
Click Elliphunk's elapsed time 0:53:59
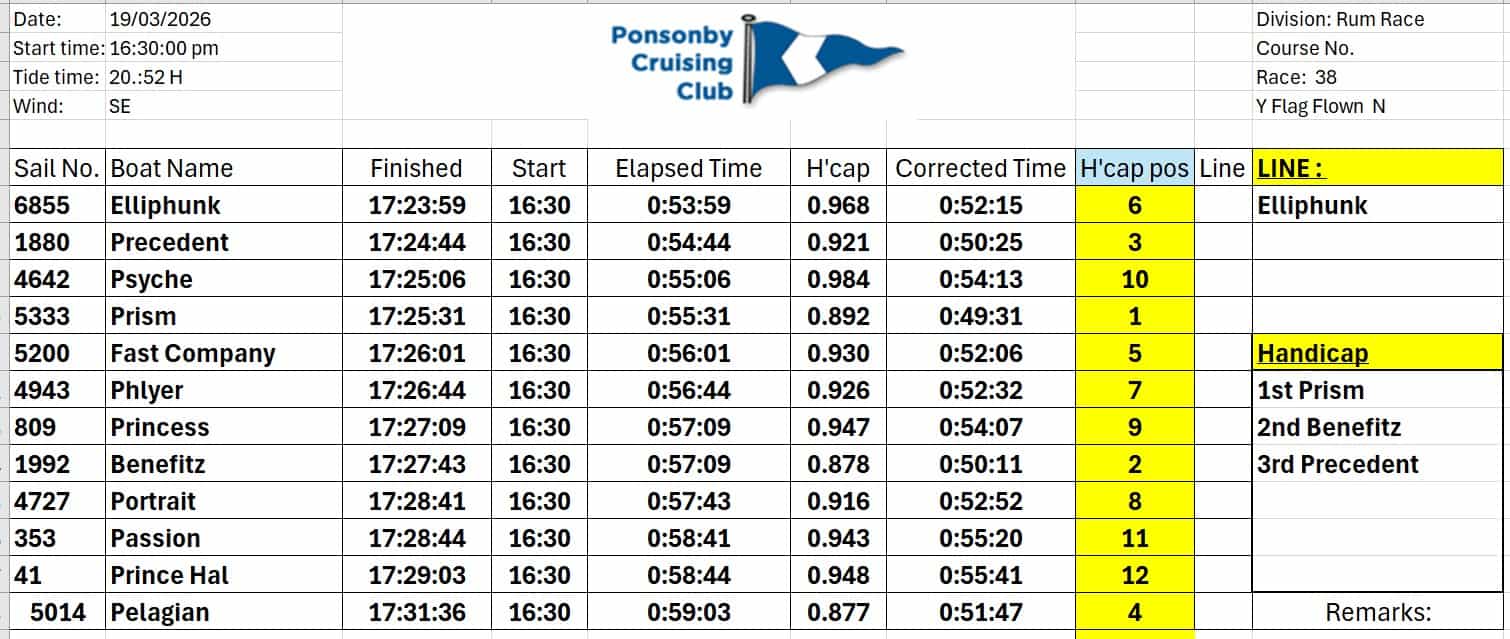(688, 206)
